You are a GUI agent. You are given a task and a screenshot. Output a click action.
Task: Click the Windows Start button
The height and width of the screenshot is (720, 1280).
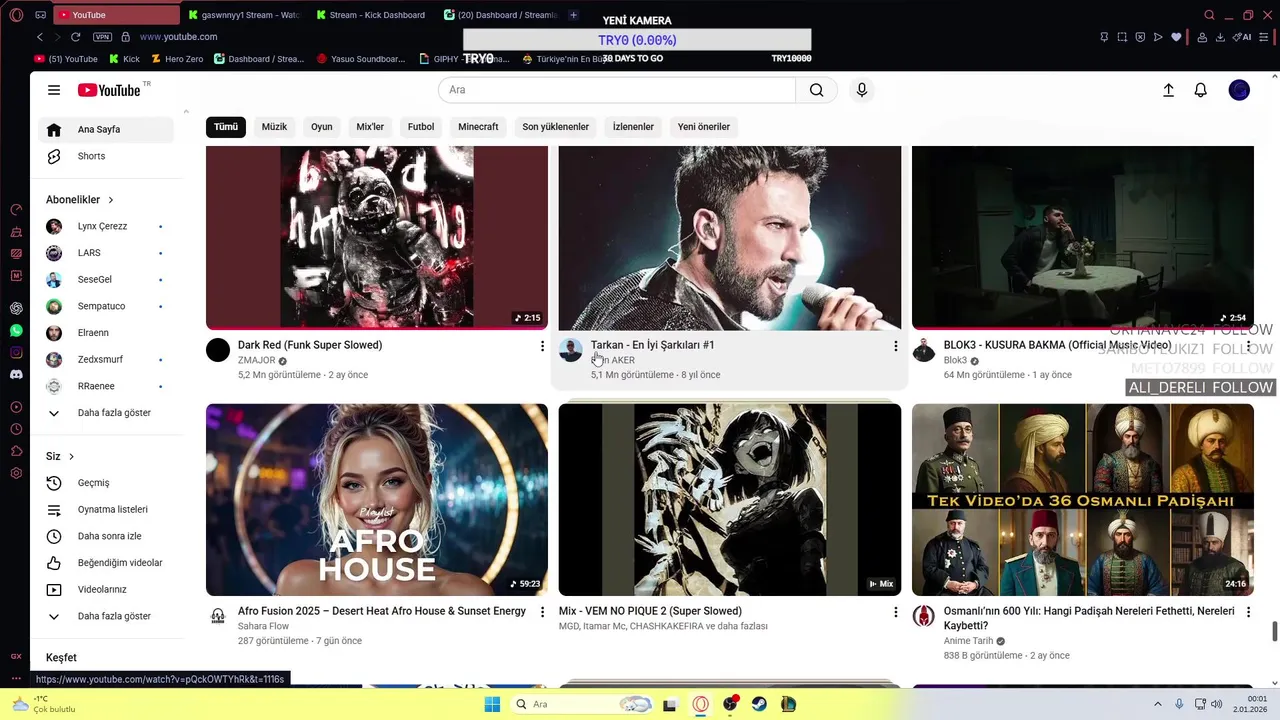tap(492, 704)
